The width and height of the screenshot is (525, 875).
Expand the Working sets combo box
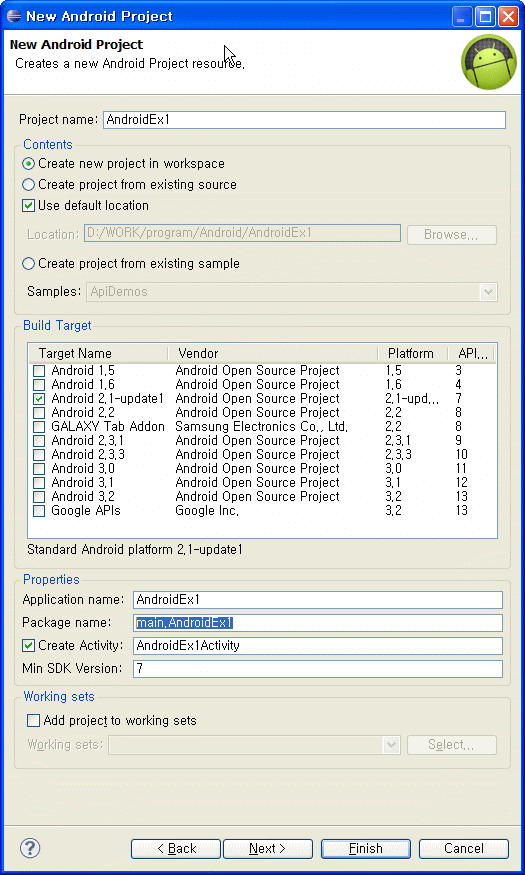[392, 744]
